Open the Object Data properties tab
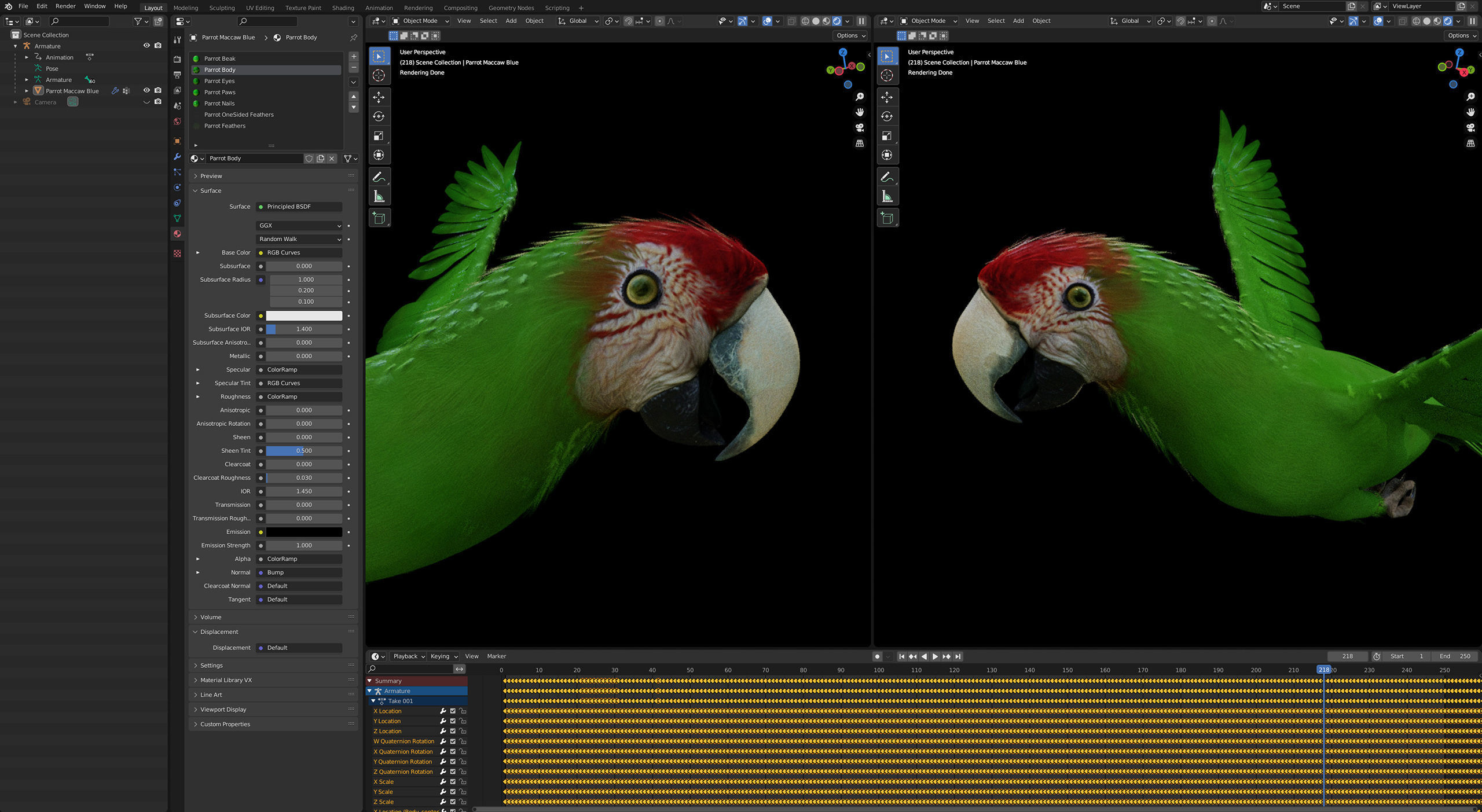 [177, 218]
